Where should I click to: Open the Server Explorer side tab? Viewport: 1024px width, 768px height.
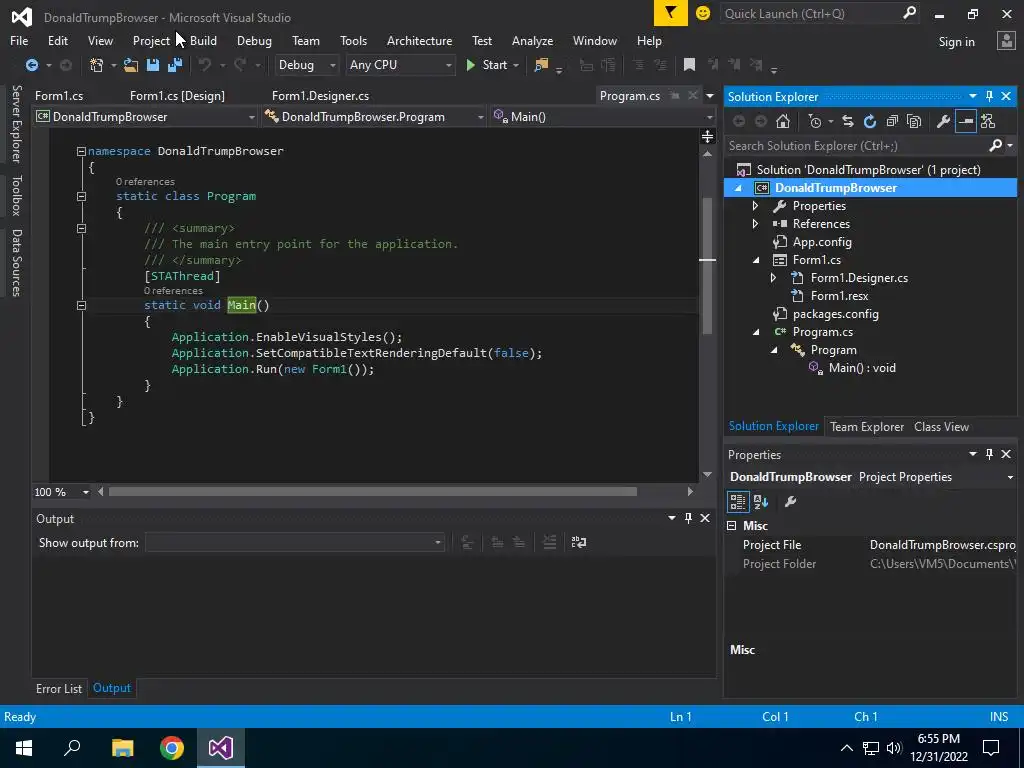pos(17,123)
